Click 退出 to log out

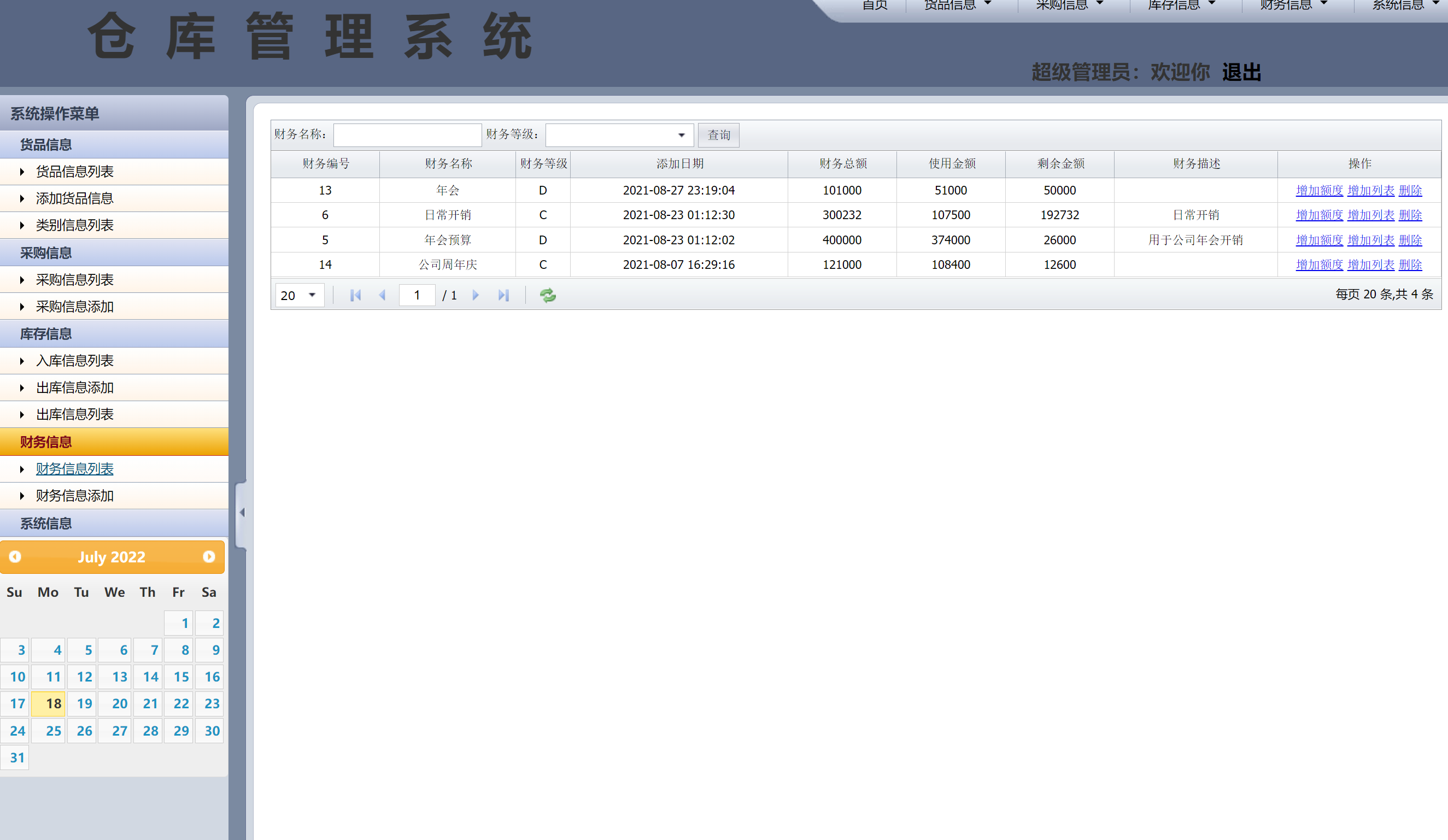(1242, 72)
